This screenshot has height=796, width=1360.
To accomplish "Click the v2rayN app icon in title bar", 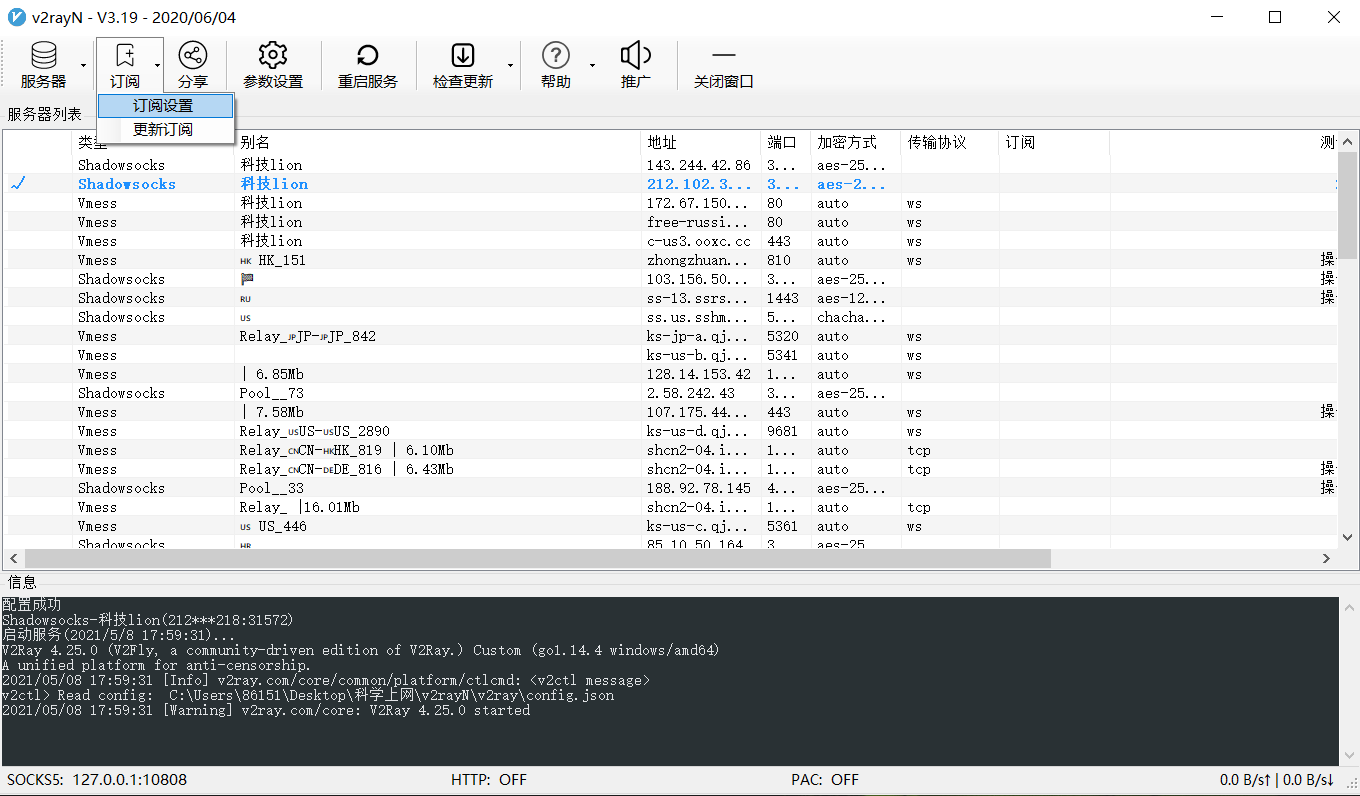I will coord(16,17).
